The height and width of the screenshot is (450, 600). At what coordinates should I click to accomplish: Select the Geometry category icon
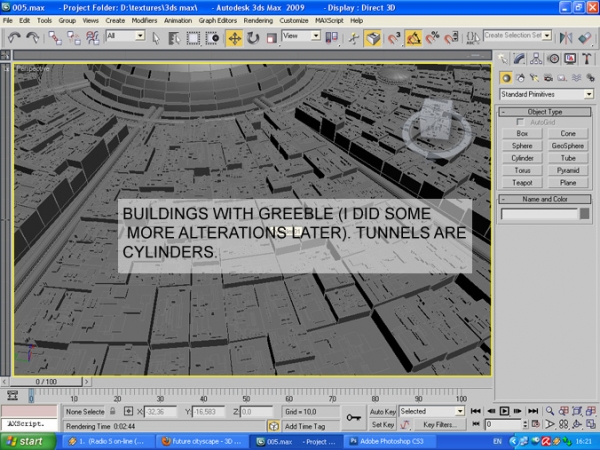pos(506,78)
